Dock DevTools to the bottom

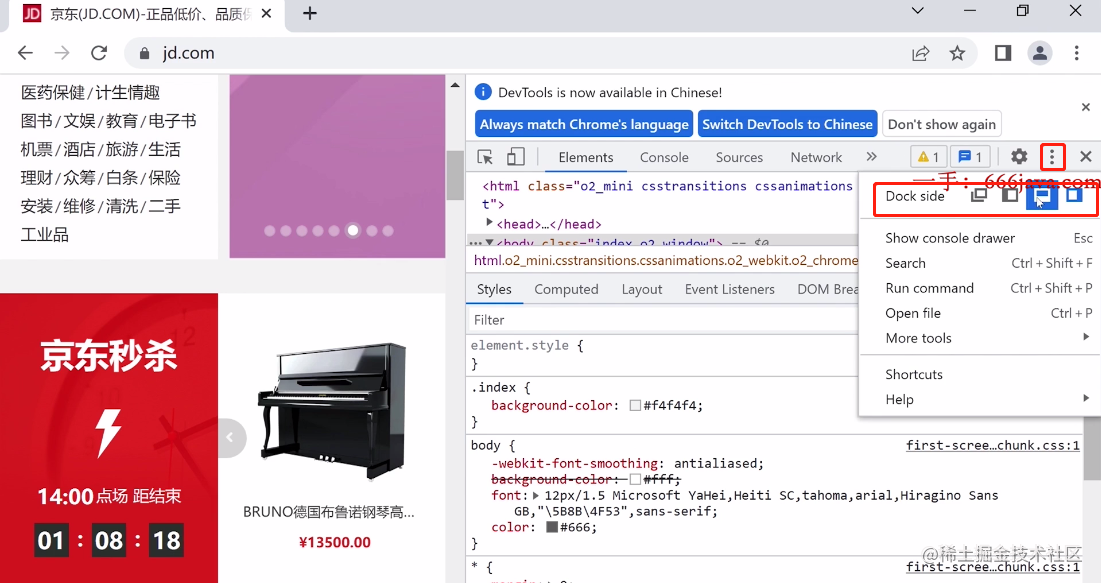[1042, 195]
